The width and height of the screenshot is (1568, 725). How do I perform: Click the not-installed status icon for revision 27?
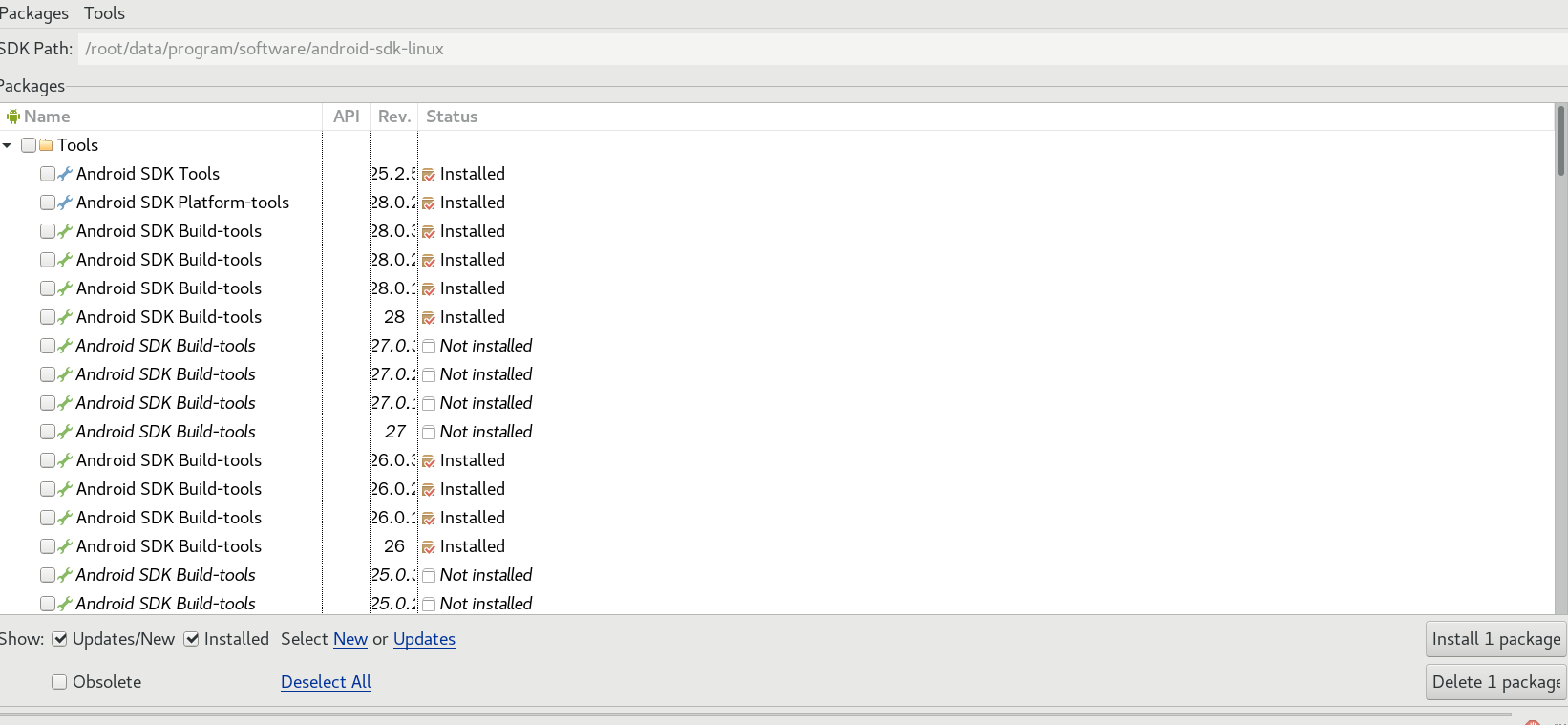429,433
